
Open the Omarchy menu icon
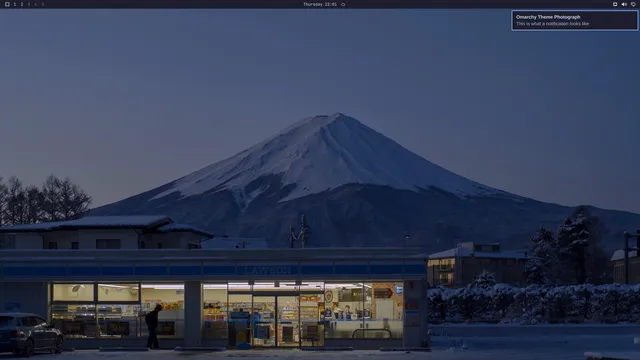7,4
